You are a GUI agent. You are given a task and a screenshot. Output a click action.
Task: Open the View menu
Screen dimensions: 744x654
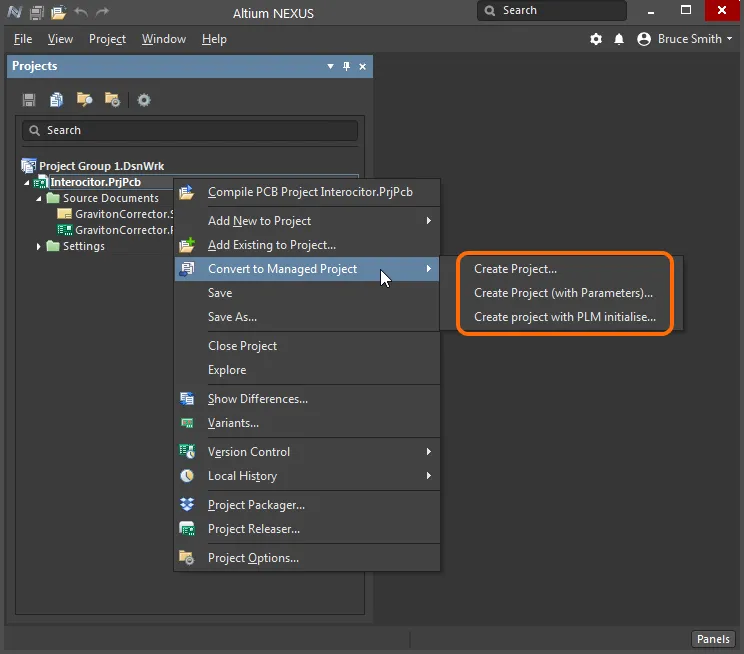tap(60, 39)
